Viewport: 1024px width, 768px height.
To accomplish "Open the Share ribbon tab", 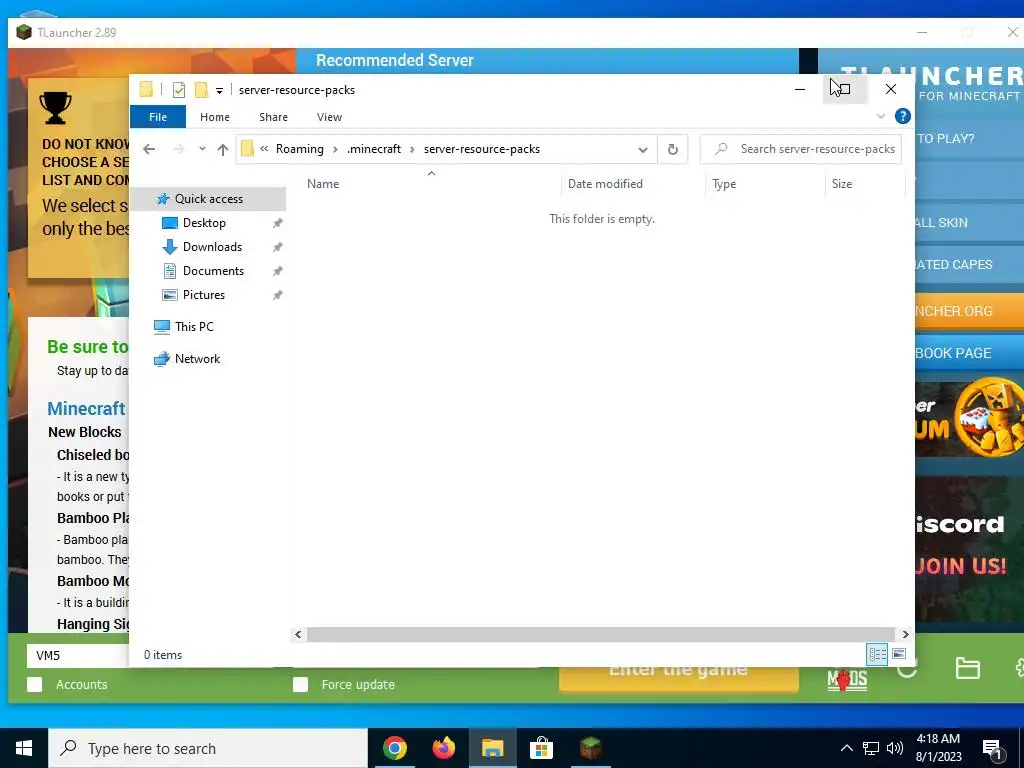I will (x=273, y=117).
